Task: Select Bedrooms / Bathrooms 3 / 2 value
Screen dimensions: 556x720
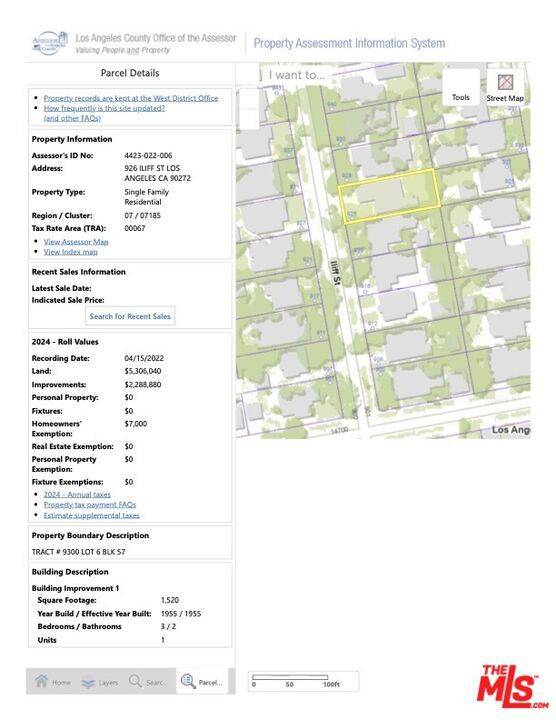Action: 168,626
